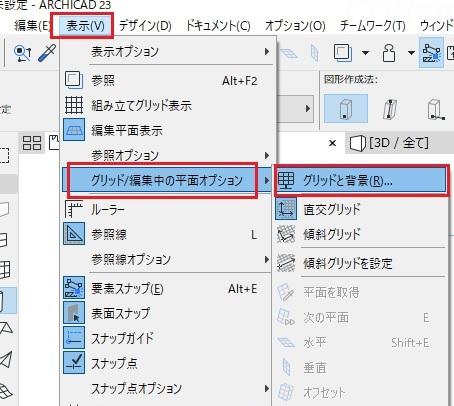Toggle 参照 (Alt+F2) menu entry
Screen dimensions: 454x406
[168, 80]
